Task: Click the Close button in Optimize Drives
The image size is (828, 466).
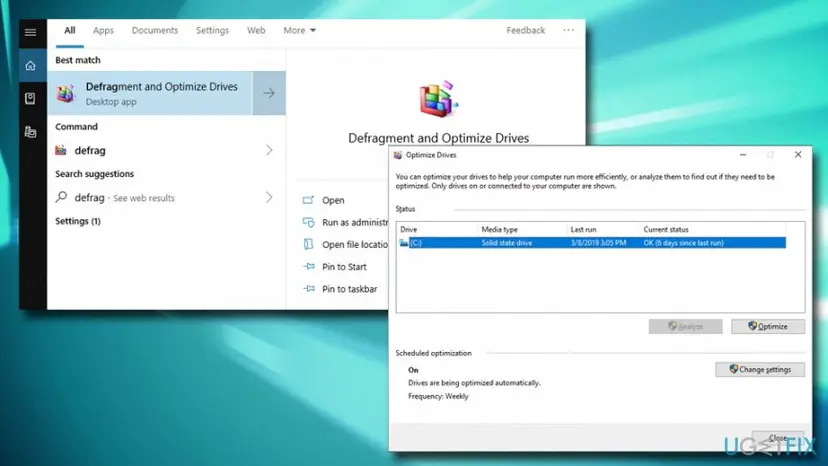Action: [x=778, y=438]
